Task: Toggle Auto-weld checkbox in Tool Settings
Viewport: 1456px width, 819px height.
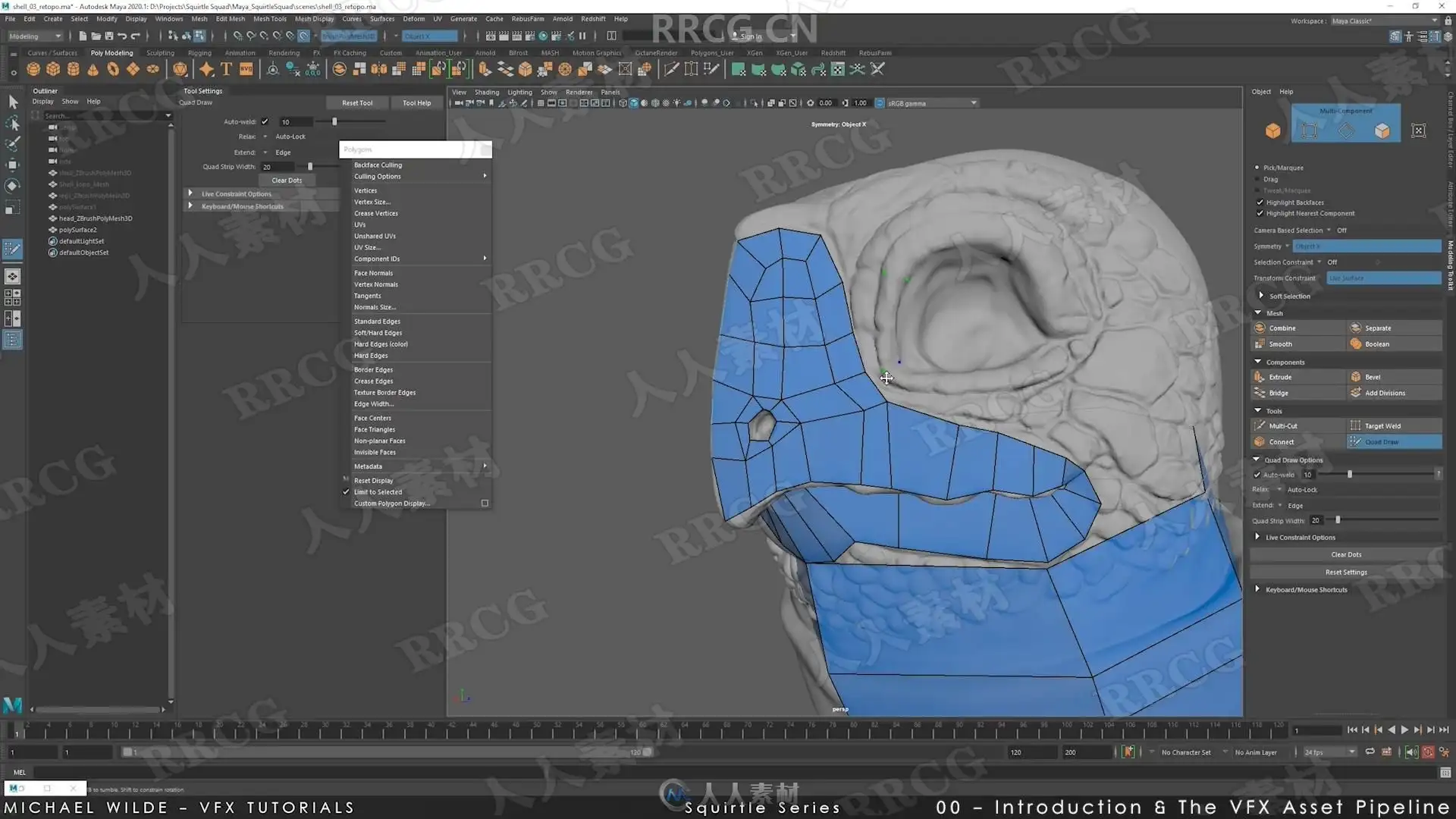Action: 265,122
